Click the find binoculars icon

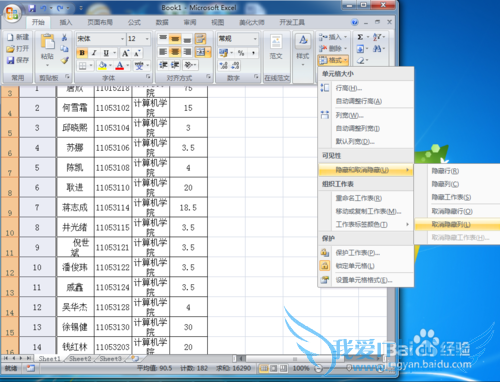[377, 49]
